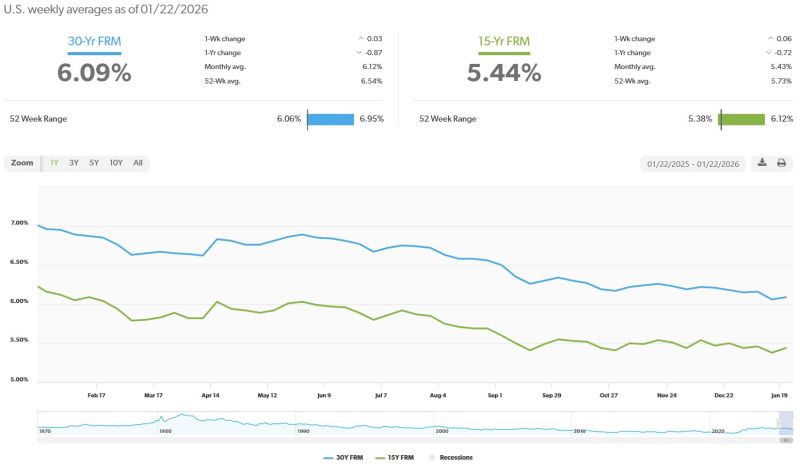Click the 1-Wk change up arrow for 30-Yr
Image resolution: width=800 pixels, height=469 pixels.
click(359, 38)
